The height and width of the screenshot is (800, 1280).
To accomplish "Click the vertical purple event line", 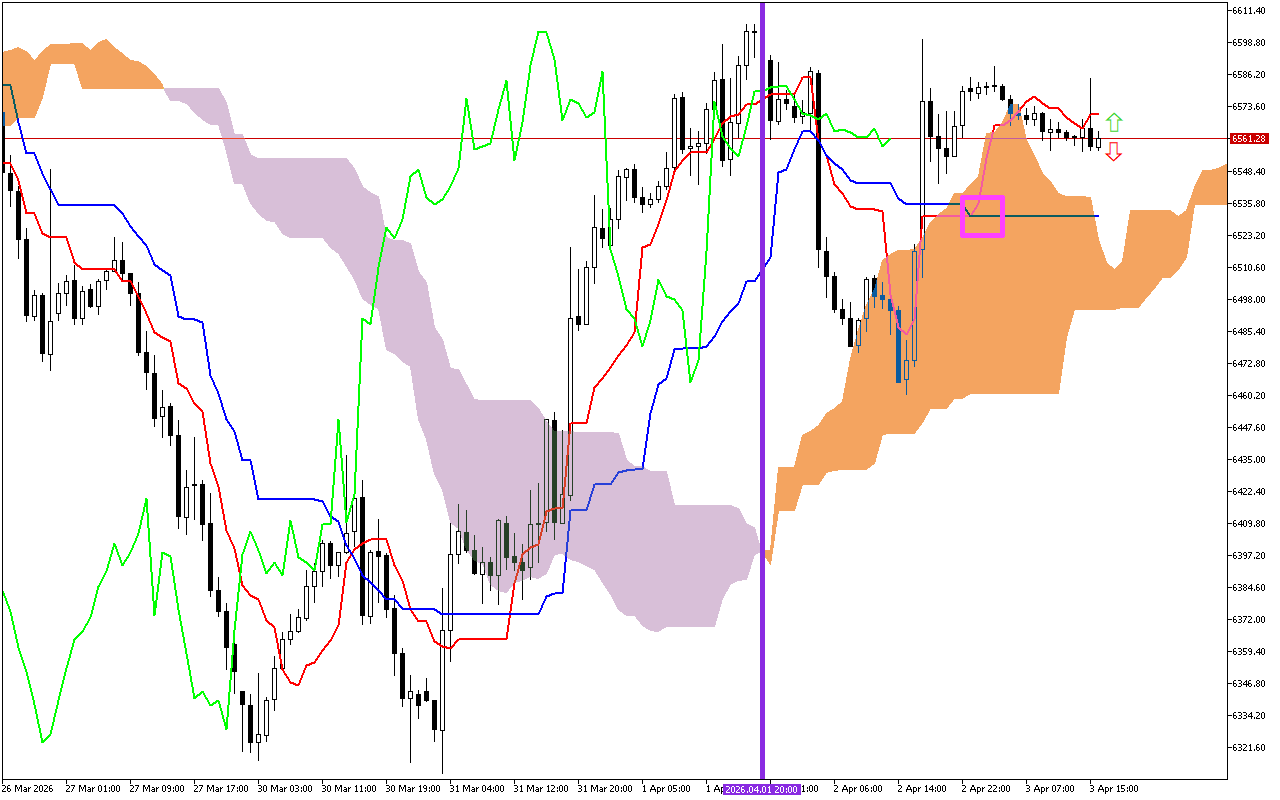I will pyautogui.click(x=763, y=400).
